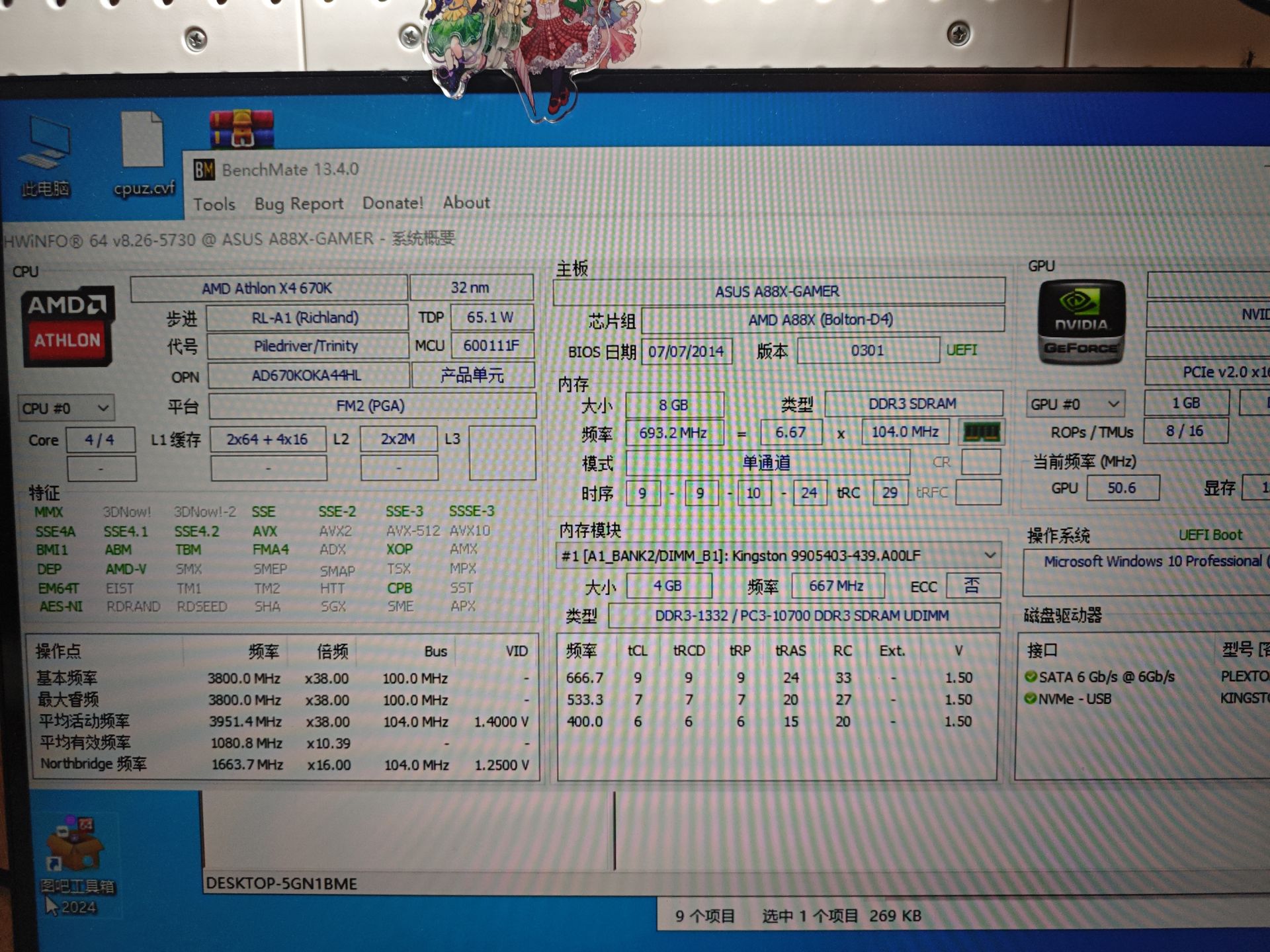
Task: Open the Tools menu in BenchMate
Action: (x=214, y=204)
